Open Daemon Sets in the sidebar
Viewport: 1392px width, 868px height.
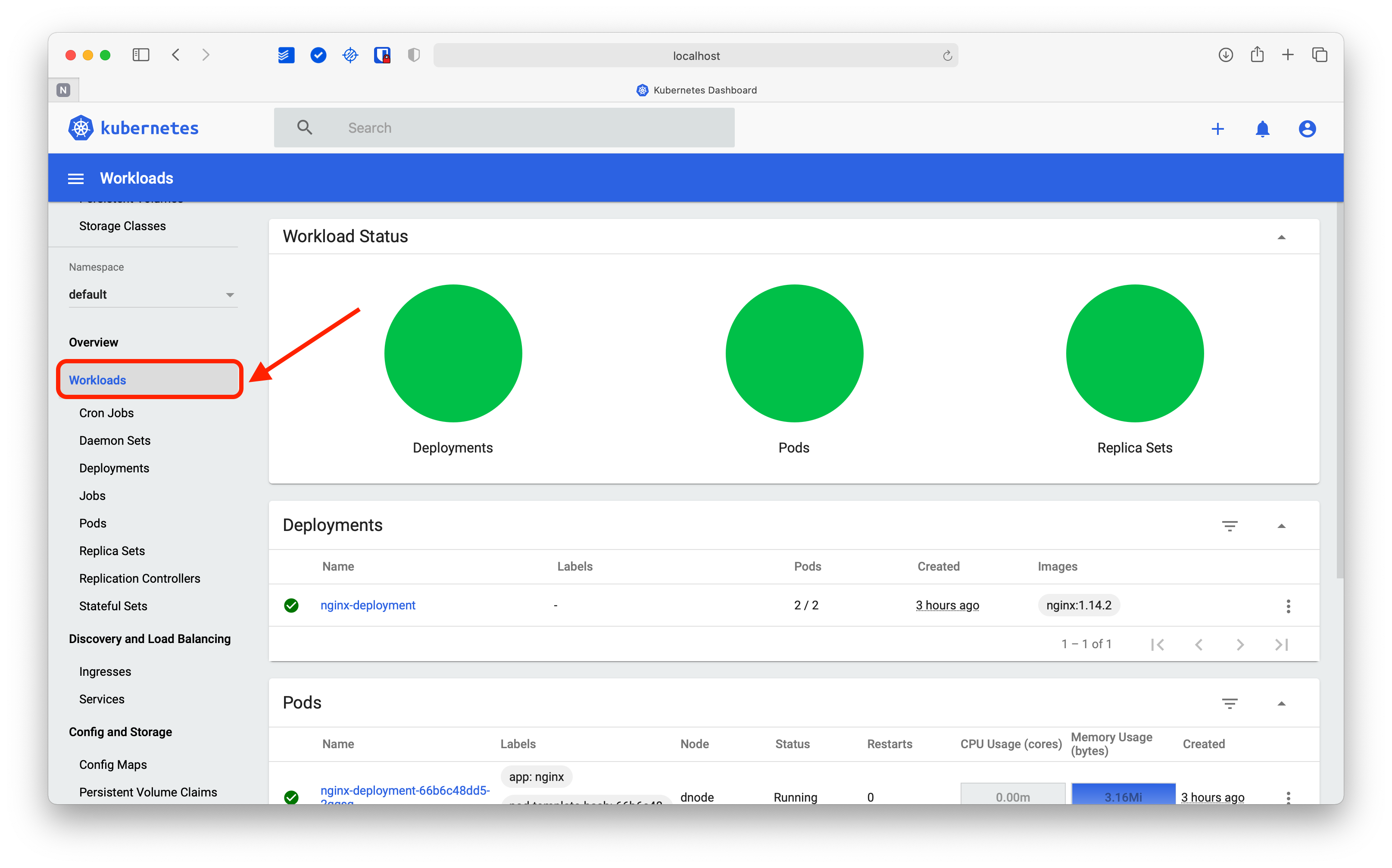tap(115, 440)
